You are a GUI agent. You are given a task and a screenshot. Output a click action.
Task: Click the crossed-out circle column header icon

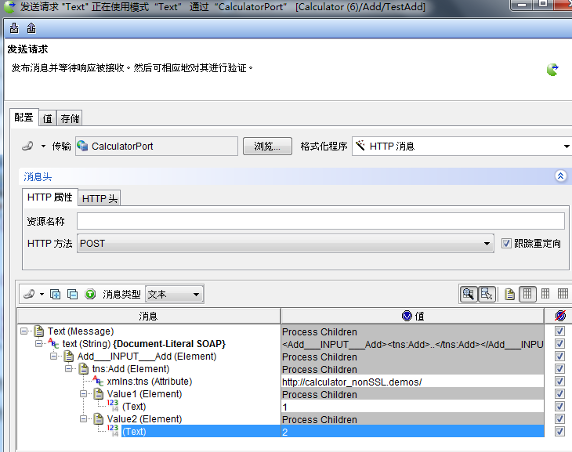[560, 316]
